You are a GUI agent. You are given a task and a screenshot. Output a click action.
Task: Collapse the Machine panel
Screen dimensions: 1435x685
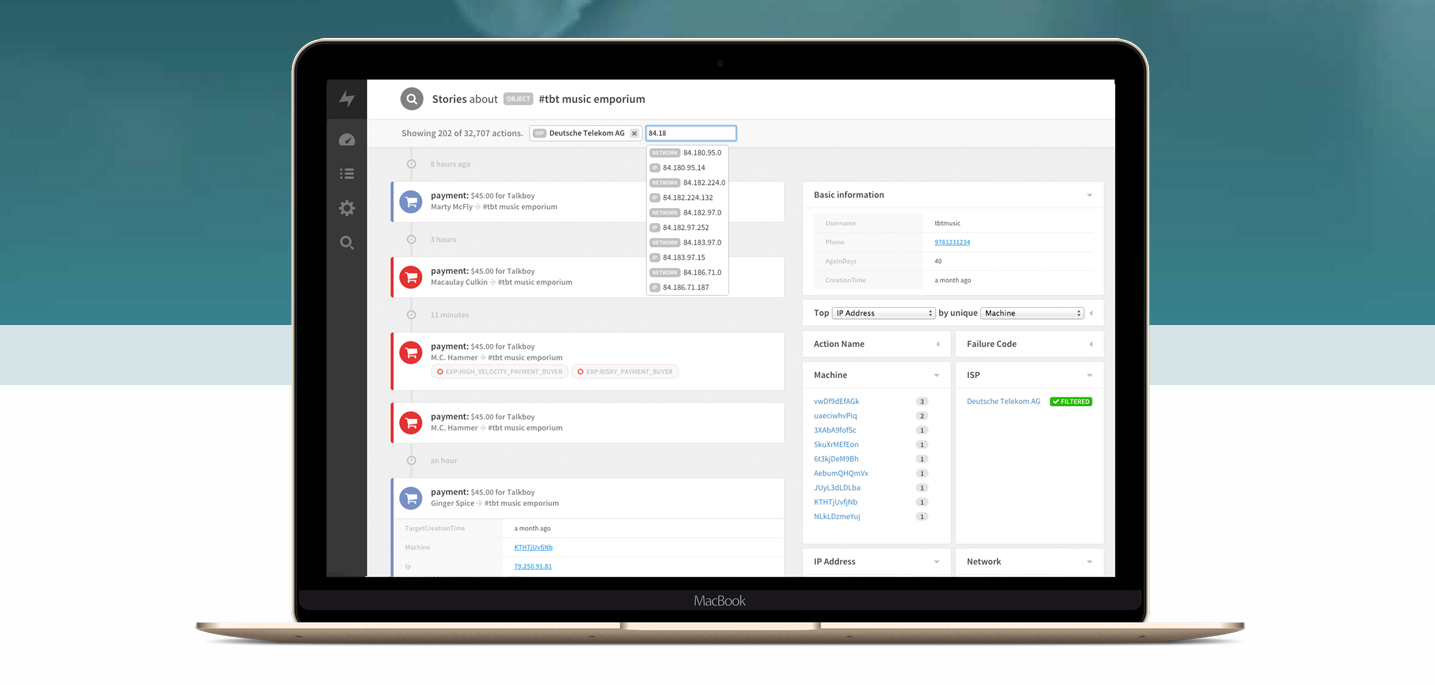937,375
